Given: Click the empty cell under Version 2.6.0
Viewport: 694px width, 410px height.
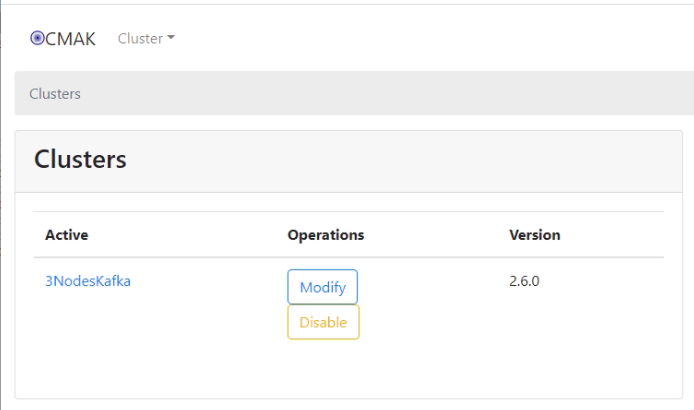Looking at the screenshot, I should (x=584, y=321).
